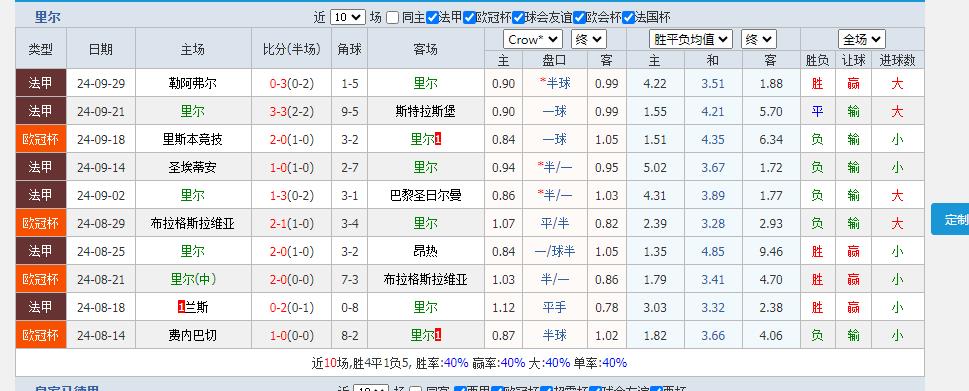Image resolution: width=969 pixels, height=391 pixels.
Task: Click score 1-3(0-2) for 24-09-02
Action: coord(292,196)
